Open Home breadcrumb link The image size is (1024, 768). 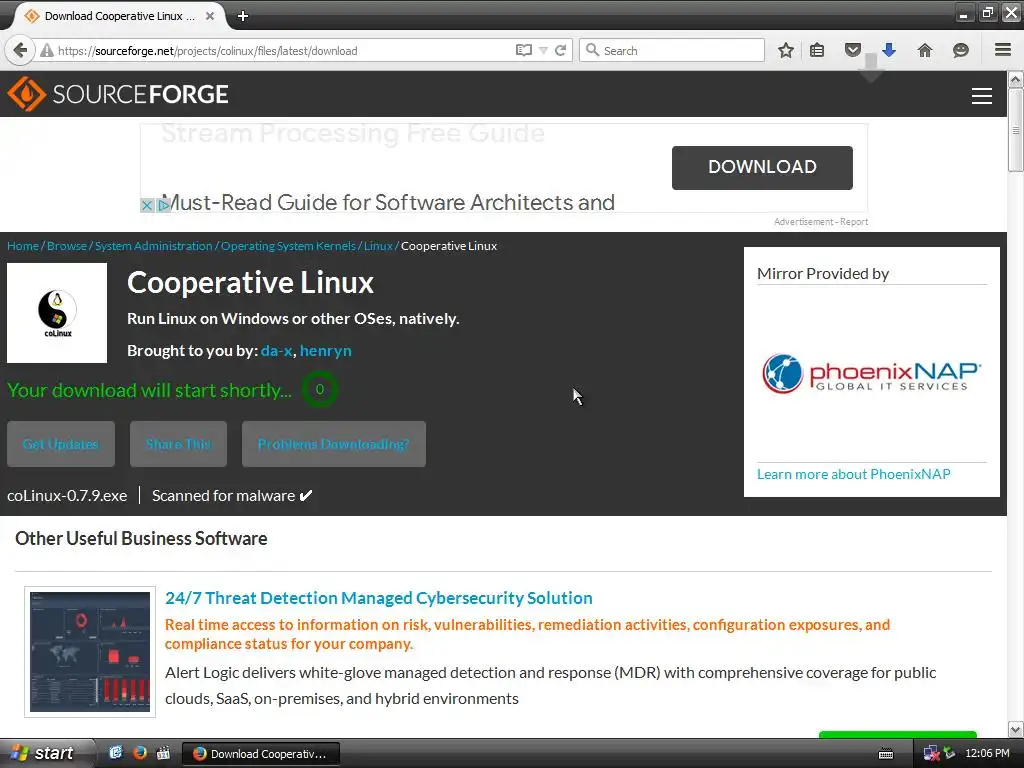coord(23,246)
